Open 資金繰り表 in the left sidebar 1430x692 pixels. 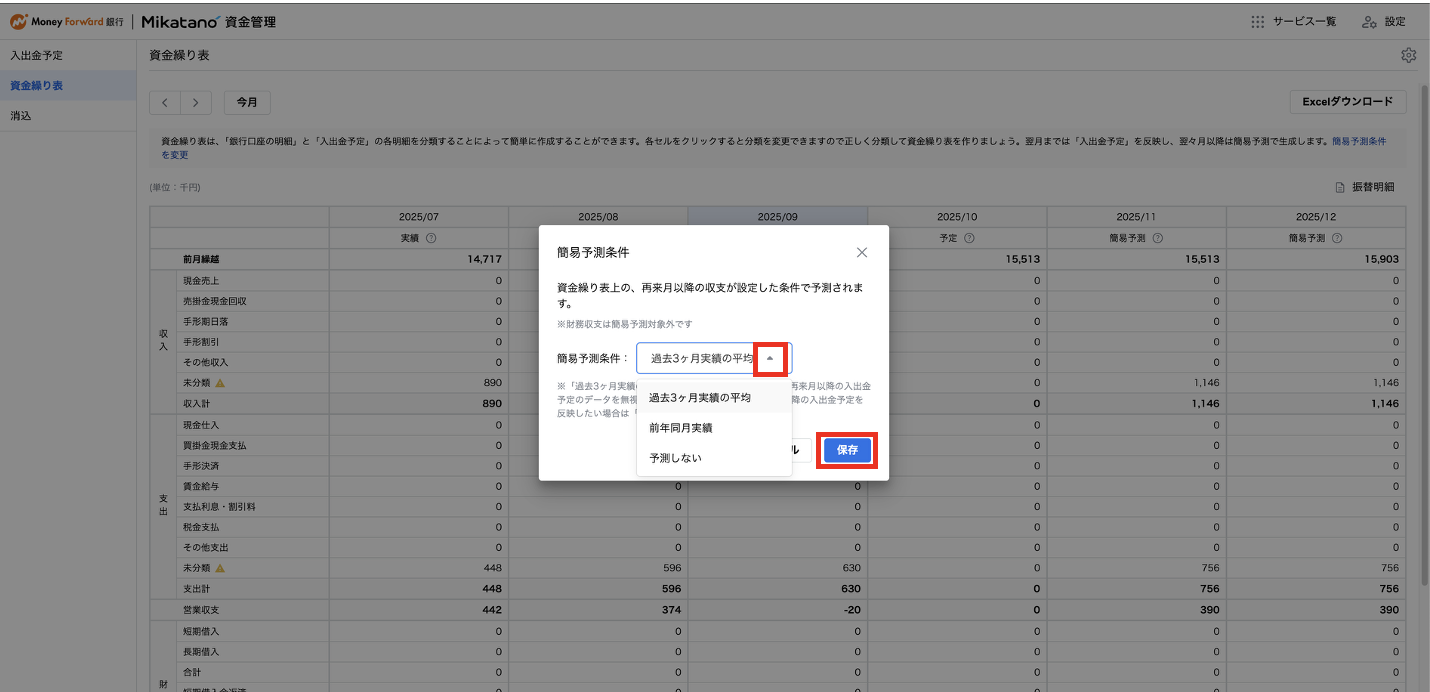coord(68,86)
